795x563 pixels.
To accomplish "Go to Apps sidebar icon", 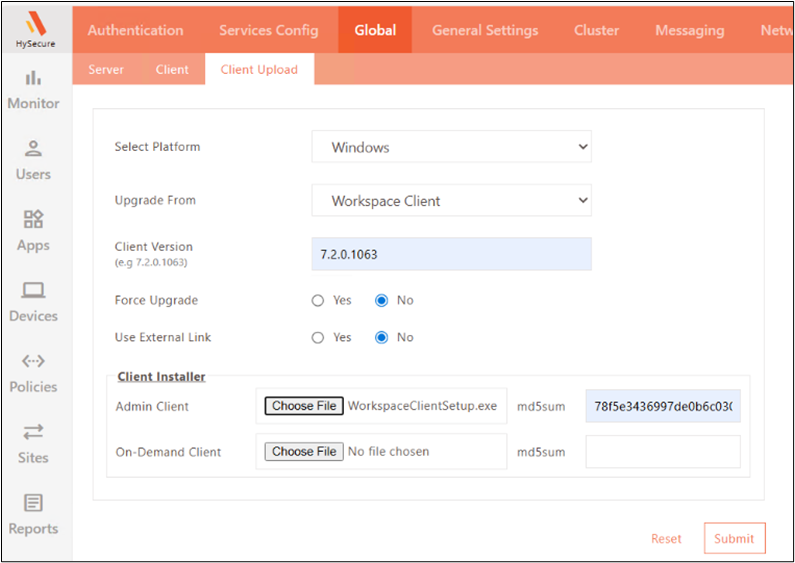I will point(33,220).
